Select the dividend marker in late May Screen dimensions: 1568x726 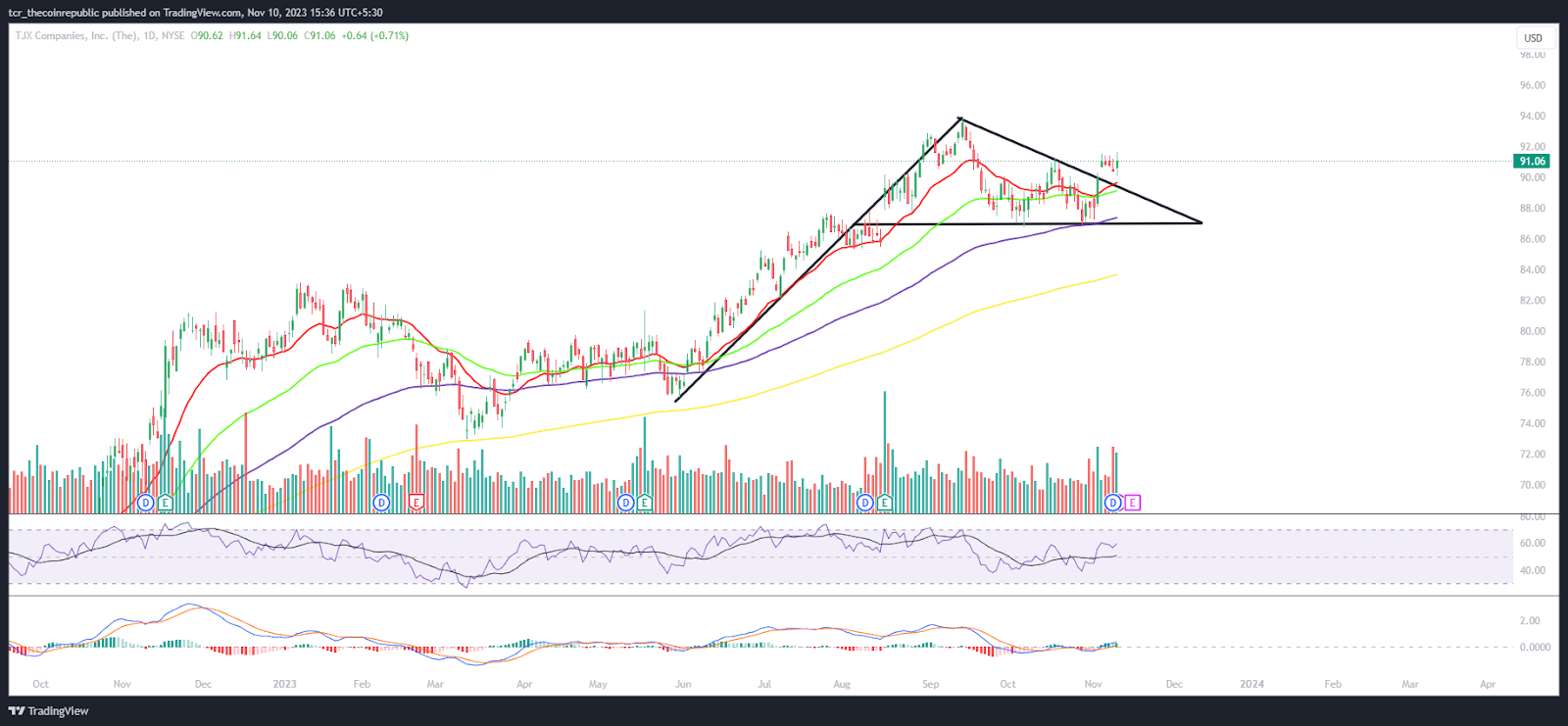(625, 503)
